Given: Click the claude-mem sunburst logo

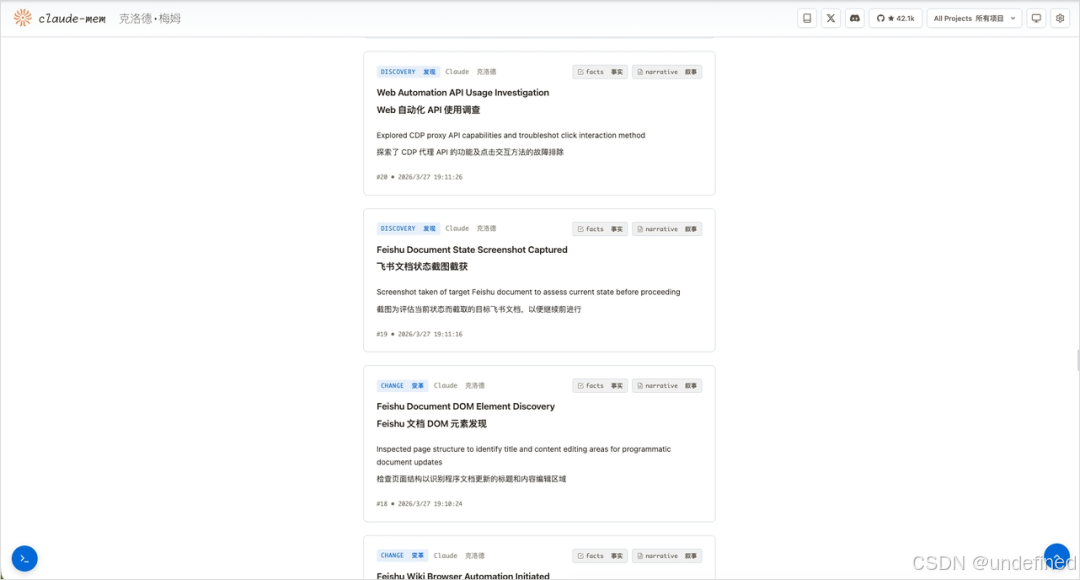Looking at the screenshot, I should coord(23,18).
